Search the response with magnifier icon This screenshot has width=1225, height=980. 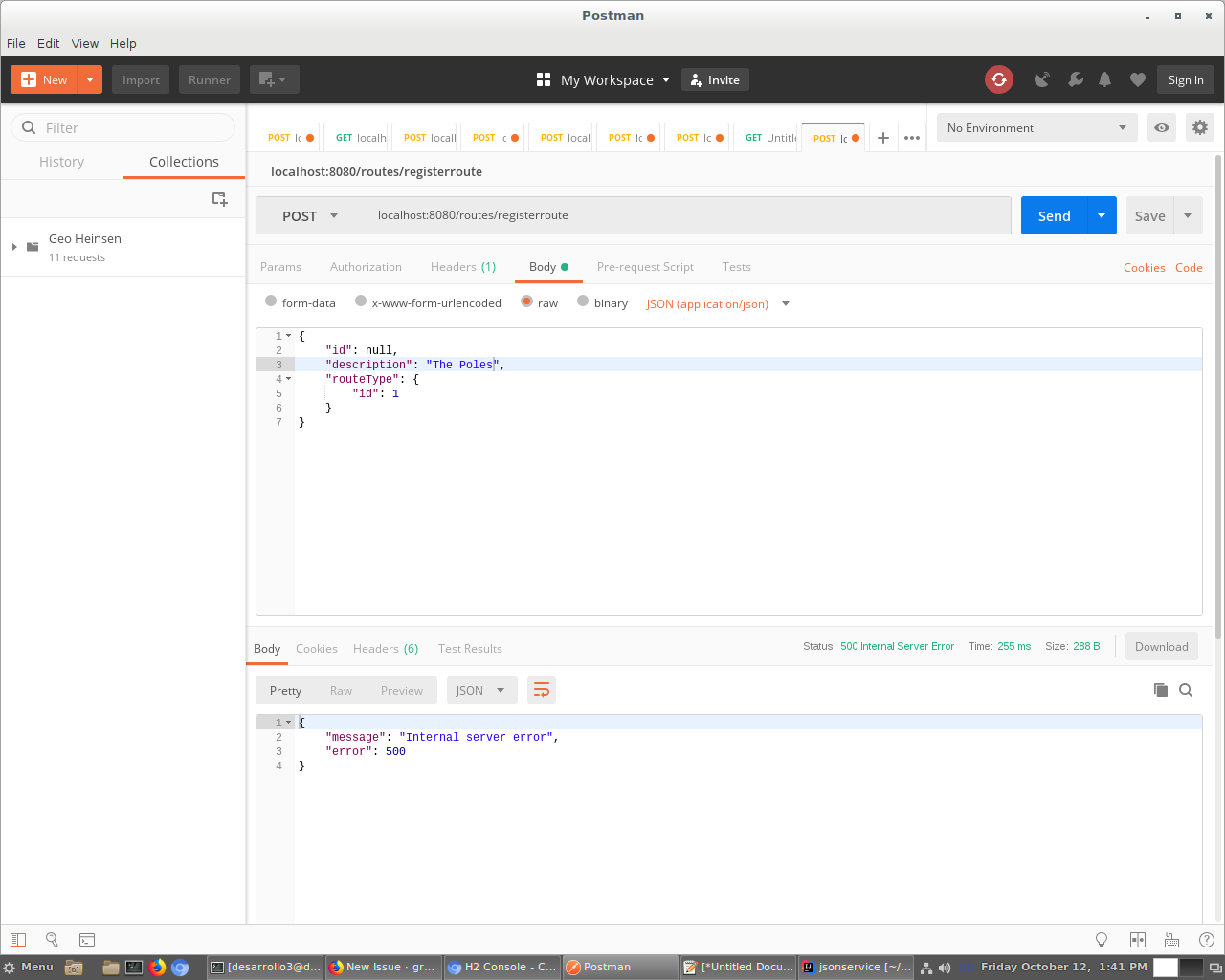click(x=1186, y=690)
